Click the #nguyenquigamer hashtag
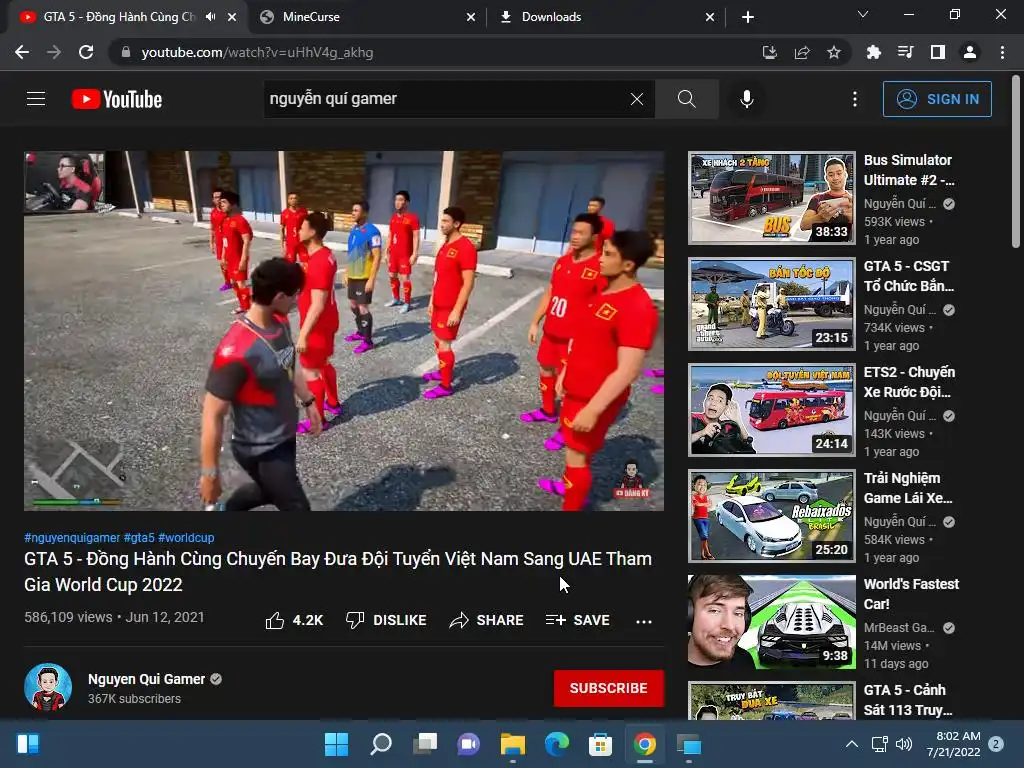 click(x=72, y=537)
